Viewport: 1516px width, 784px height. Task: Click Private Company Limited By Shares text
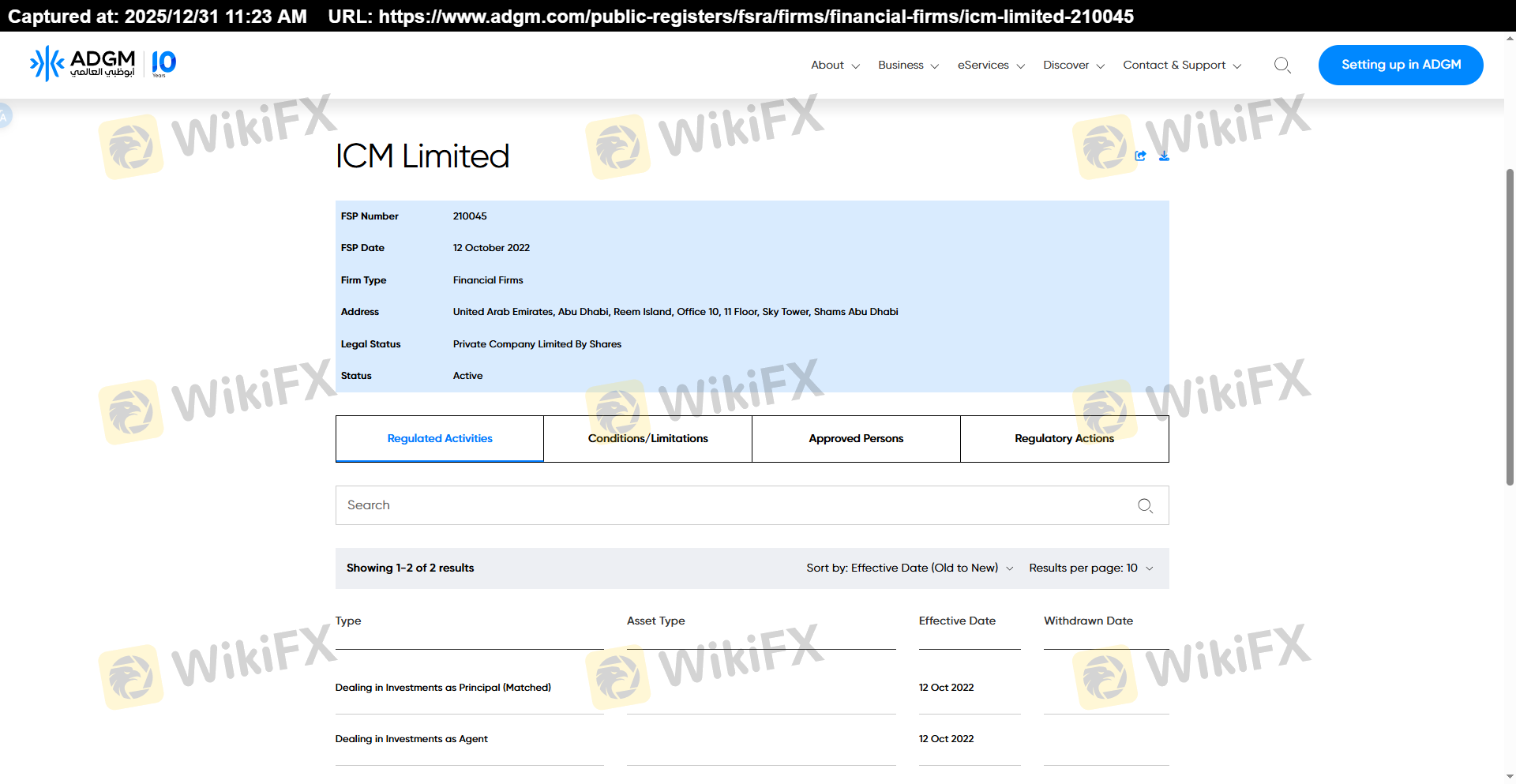tap(537, 344)
